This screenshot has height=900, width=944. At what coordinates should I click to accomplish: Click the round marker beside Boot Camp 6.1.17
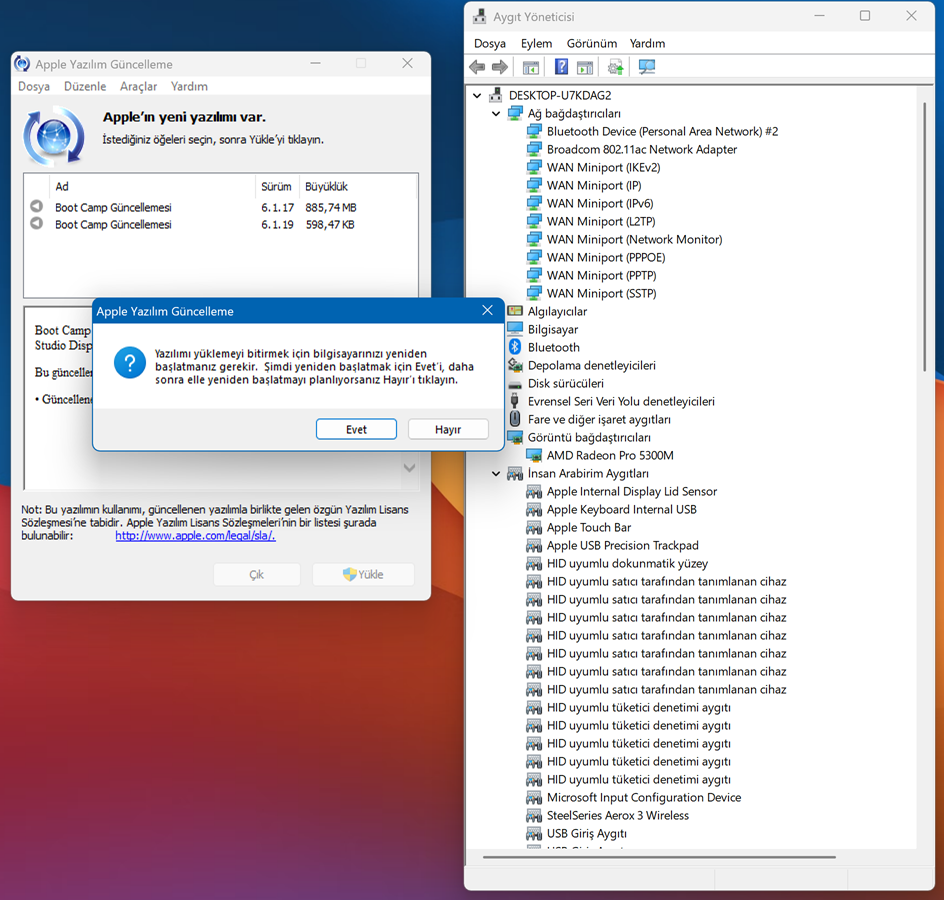pos(37,206)
